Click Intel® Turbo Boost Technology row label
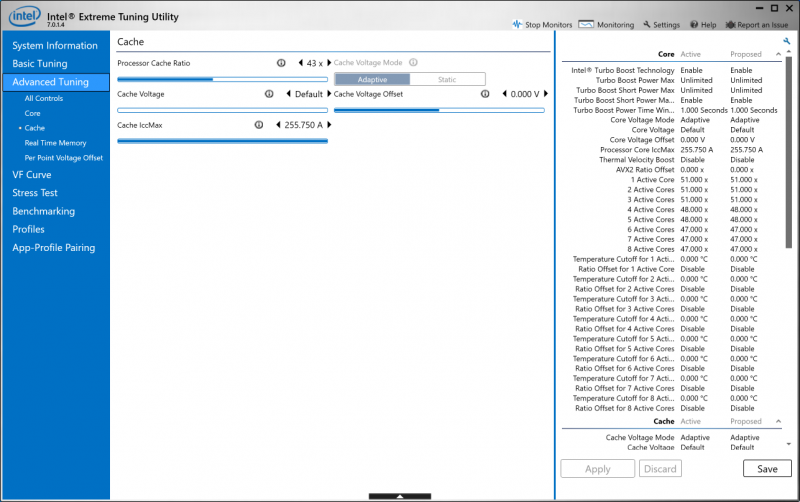This screenshot has height=502, width=800. pyautogui.click(x=622, y=70)
